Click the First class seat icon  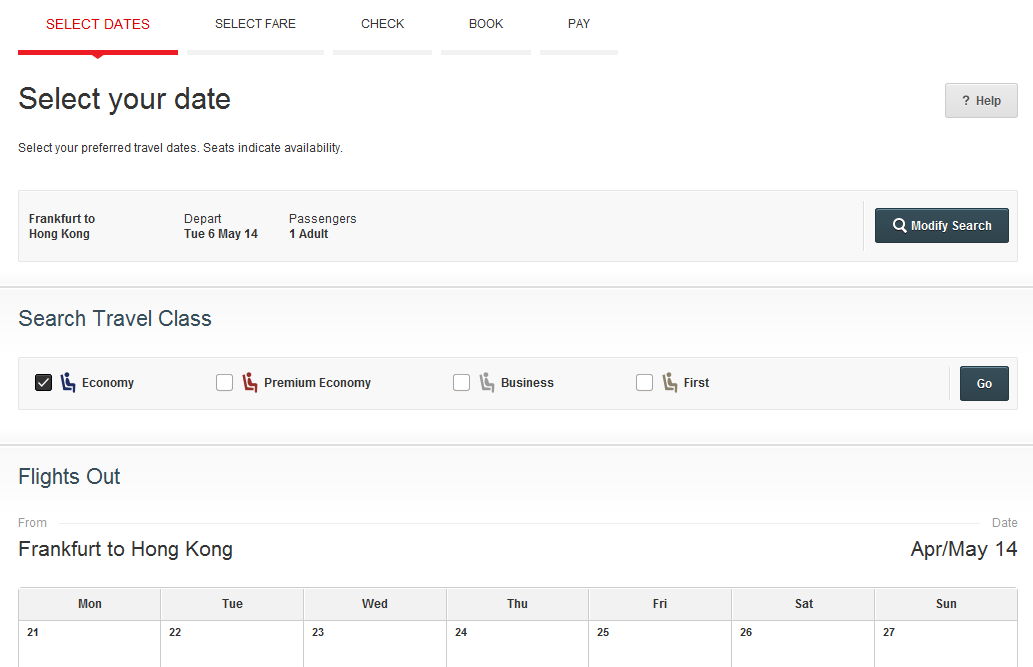pos(669,382)
